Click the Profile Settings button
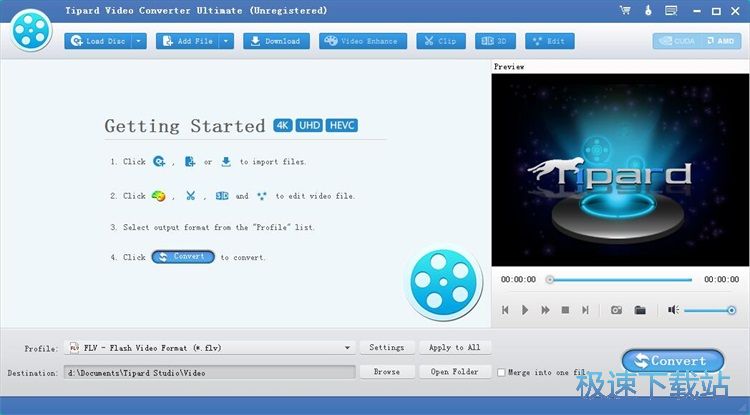 click(x=386, y=348)
